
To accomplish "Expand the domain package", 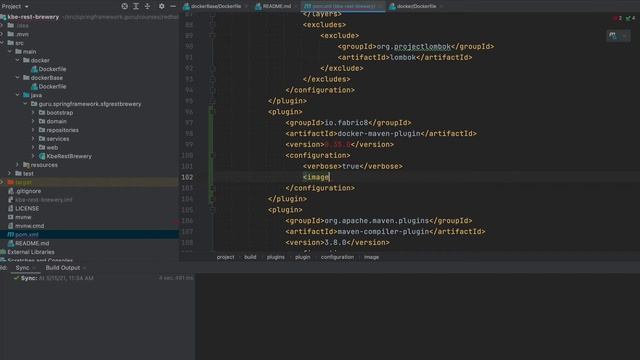I will [x=33, y=121].
